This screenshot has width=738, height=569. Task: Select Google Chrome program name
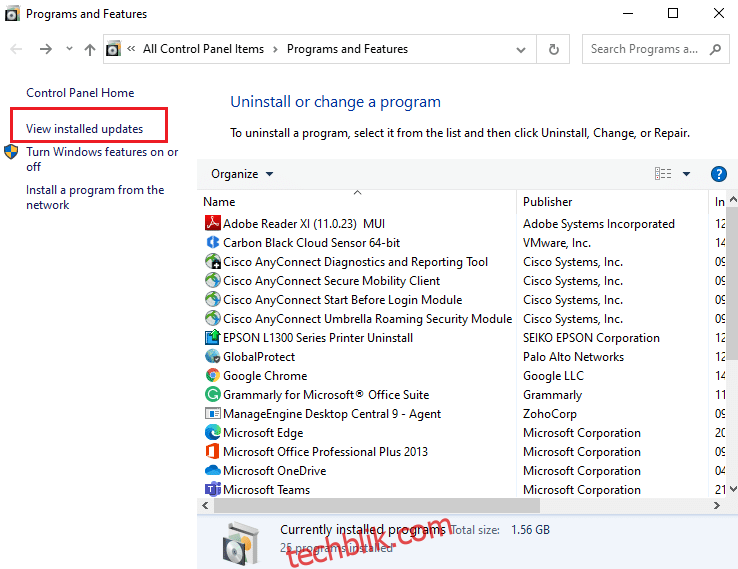click(265, 376)
